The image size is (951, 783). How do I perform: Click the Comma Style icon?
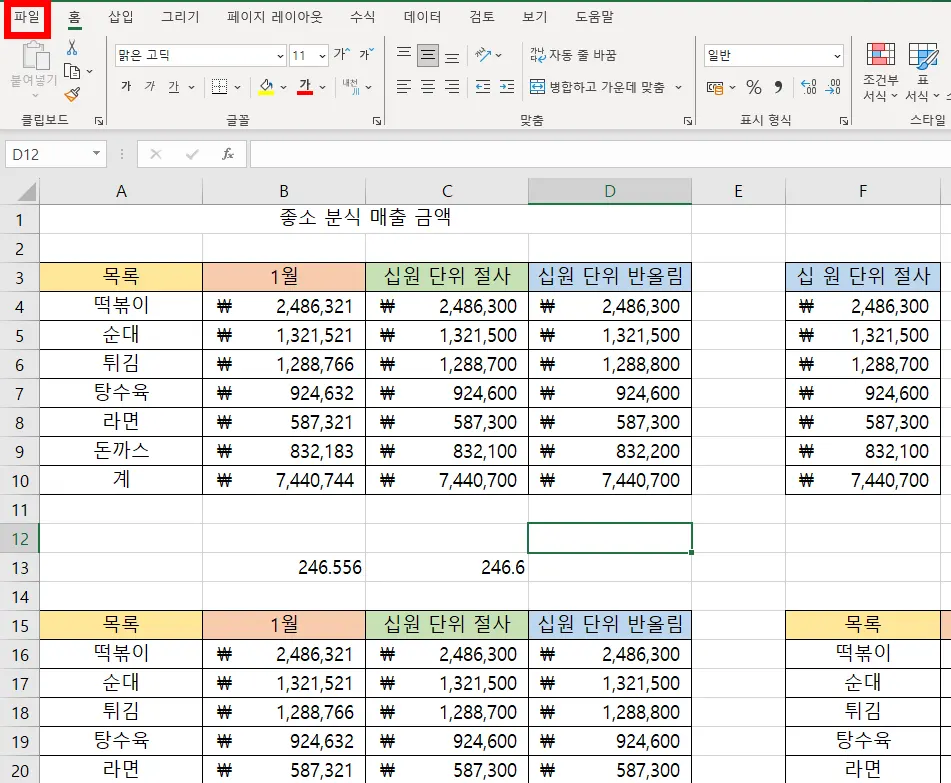[778, 87]
